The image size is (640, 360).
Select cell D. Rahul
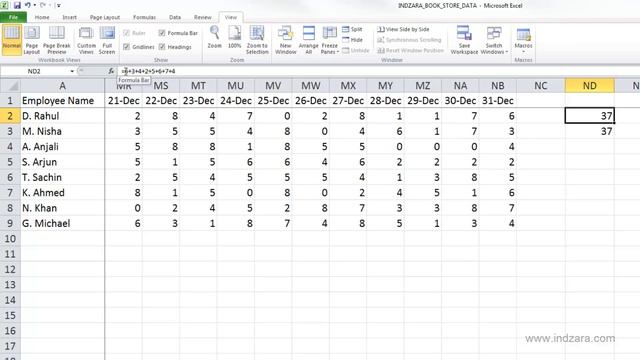pyautogui.click(x=62, y=116)
